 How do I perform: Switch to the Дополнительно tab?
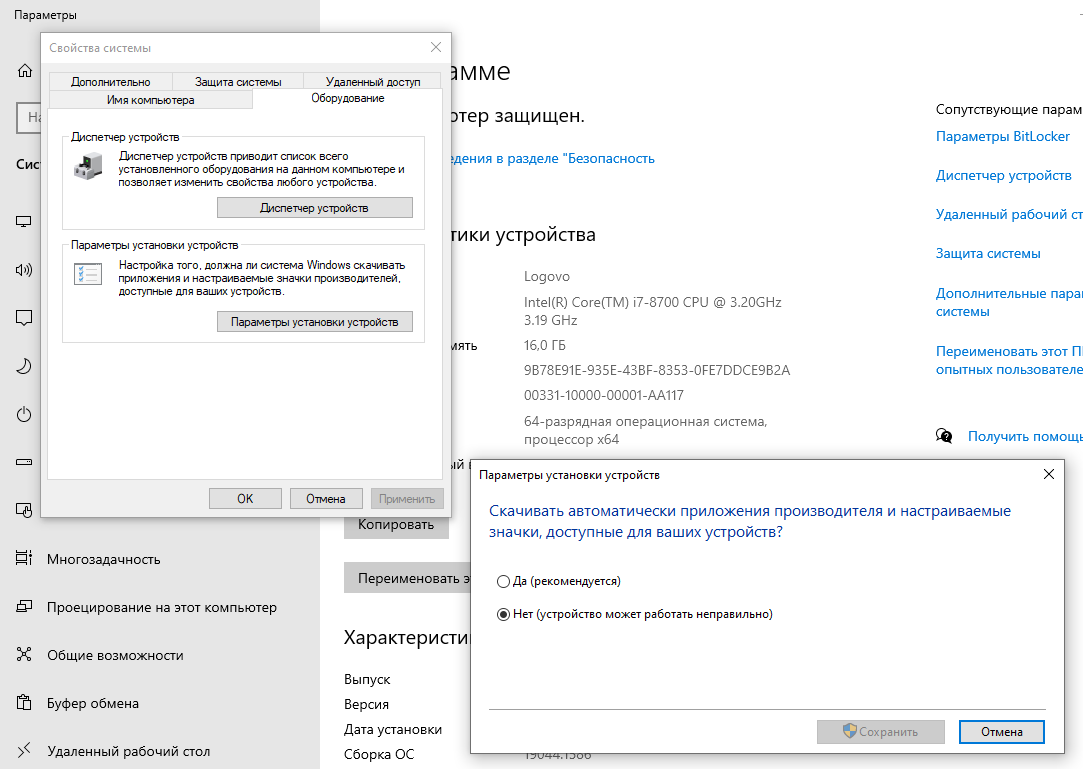(x=110, y=82)
